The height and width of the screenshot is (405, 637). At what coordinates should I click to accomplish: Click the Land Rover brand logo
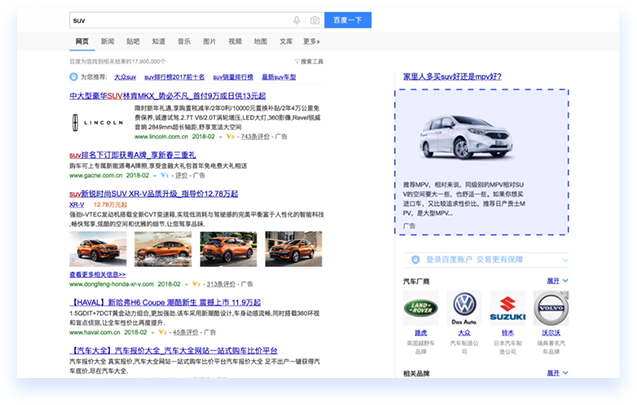419,305
